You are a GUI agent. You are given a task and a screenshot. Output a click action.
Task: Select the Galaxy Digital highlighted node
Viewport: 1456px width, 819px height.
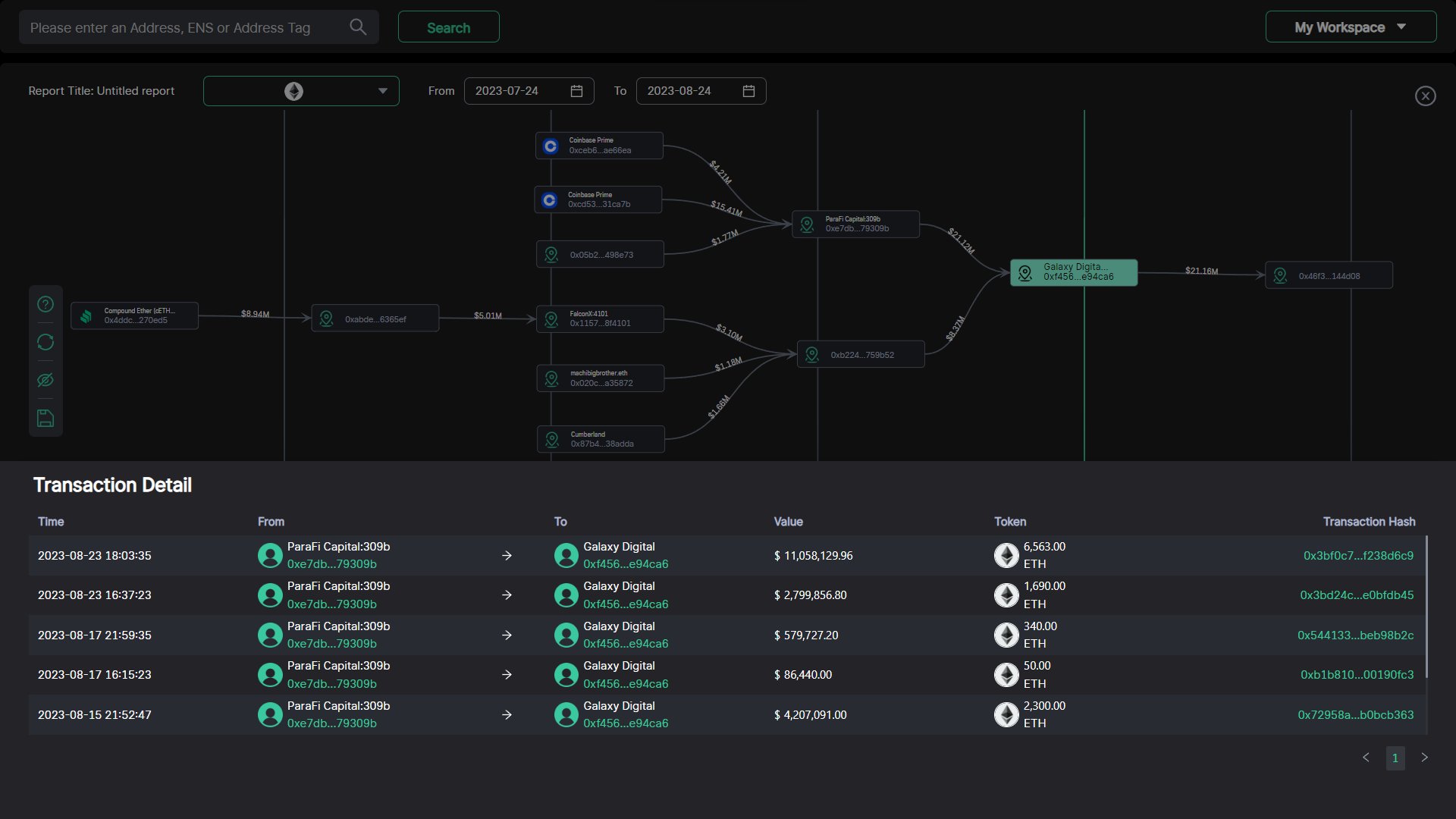click(x=1074, y=272)
